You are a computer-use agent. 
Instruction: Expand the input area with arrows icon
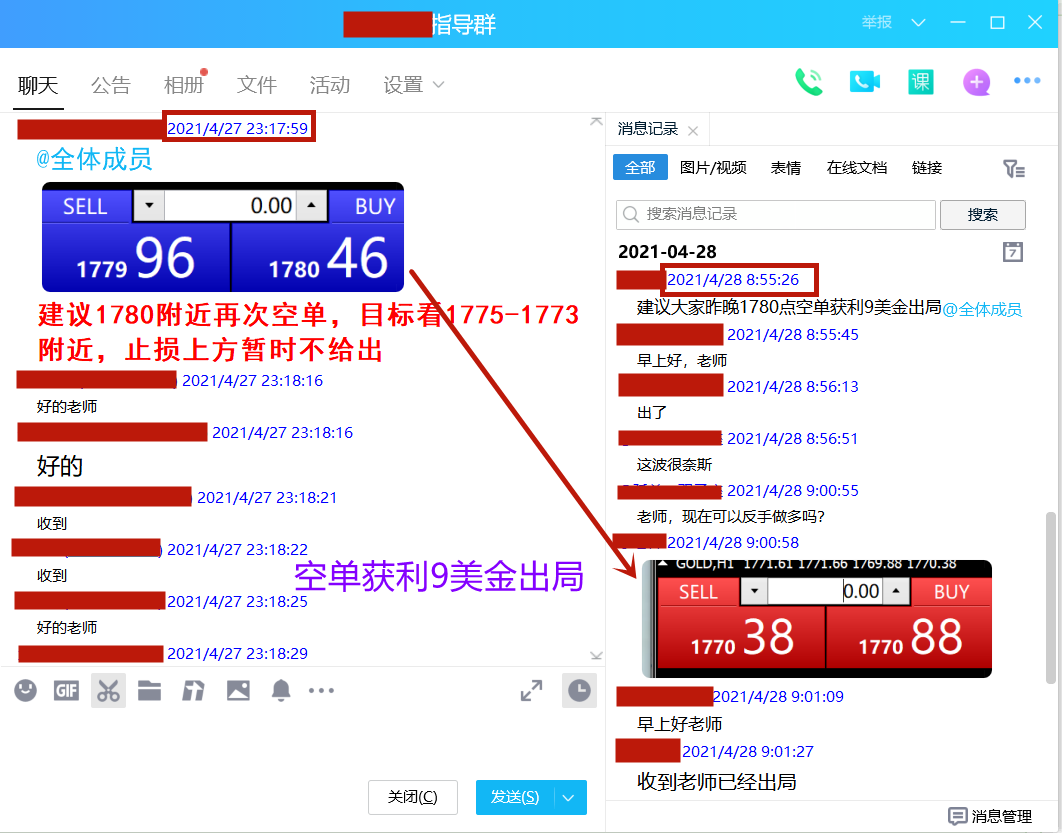(531, 690)
